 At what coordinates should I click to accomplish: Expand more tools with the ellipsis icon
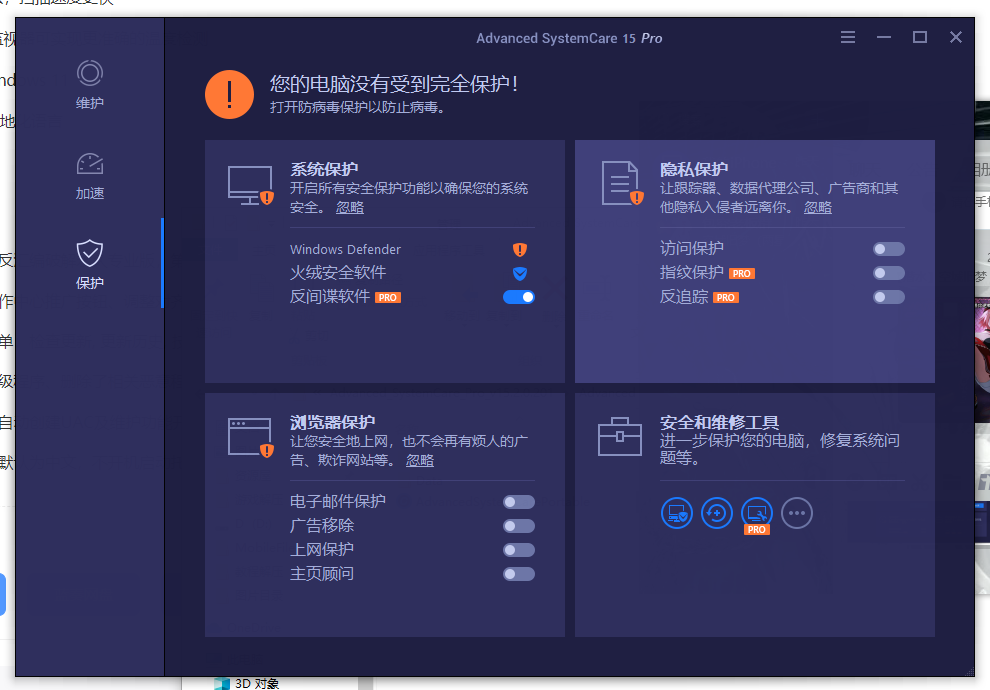797,514
